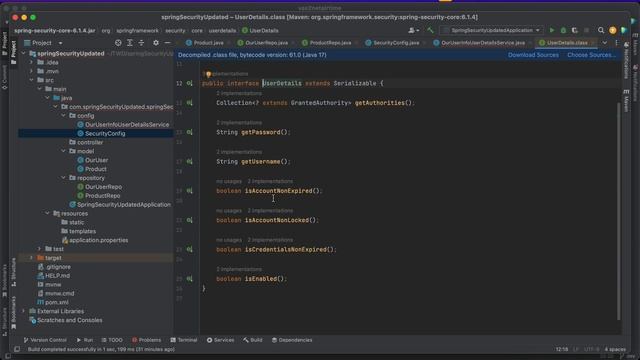Click Choose Sources link
Viewport: 640px width, 360px height.
click(x=591, y=55)
